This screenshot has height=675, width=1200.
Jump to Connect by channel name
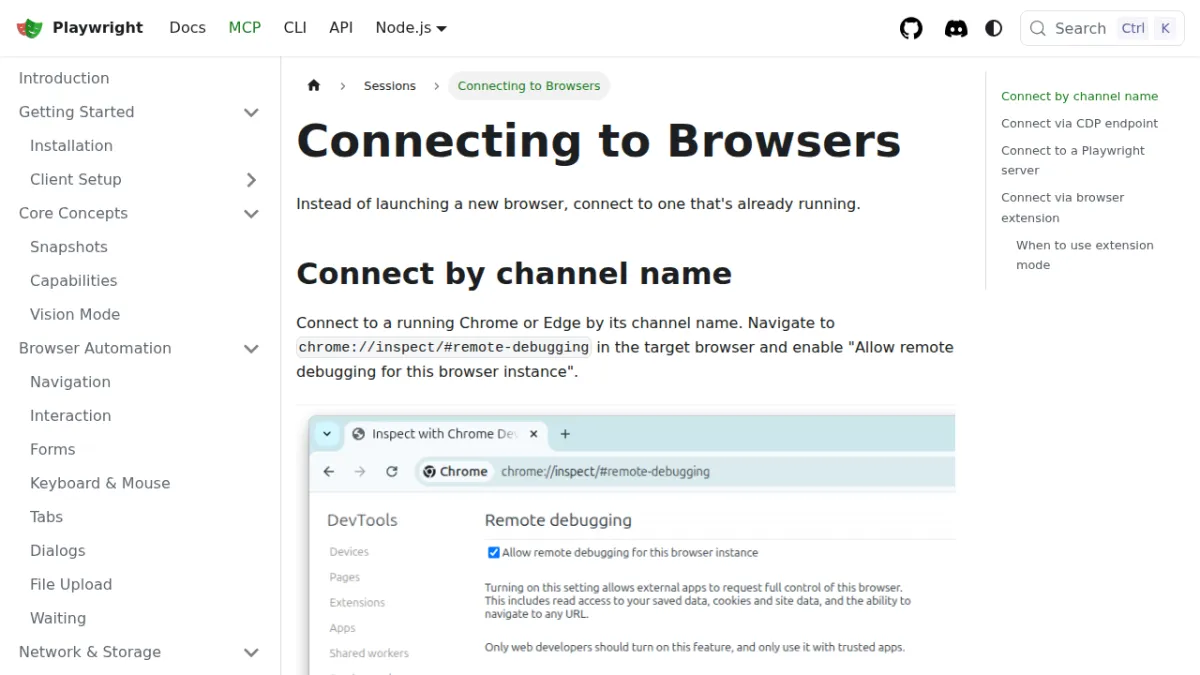click(x=1080, y=96)
